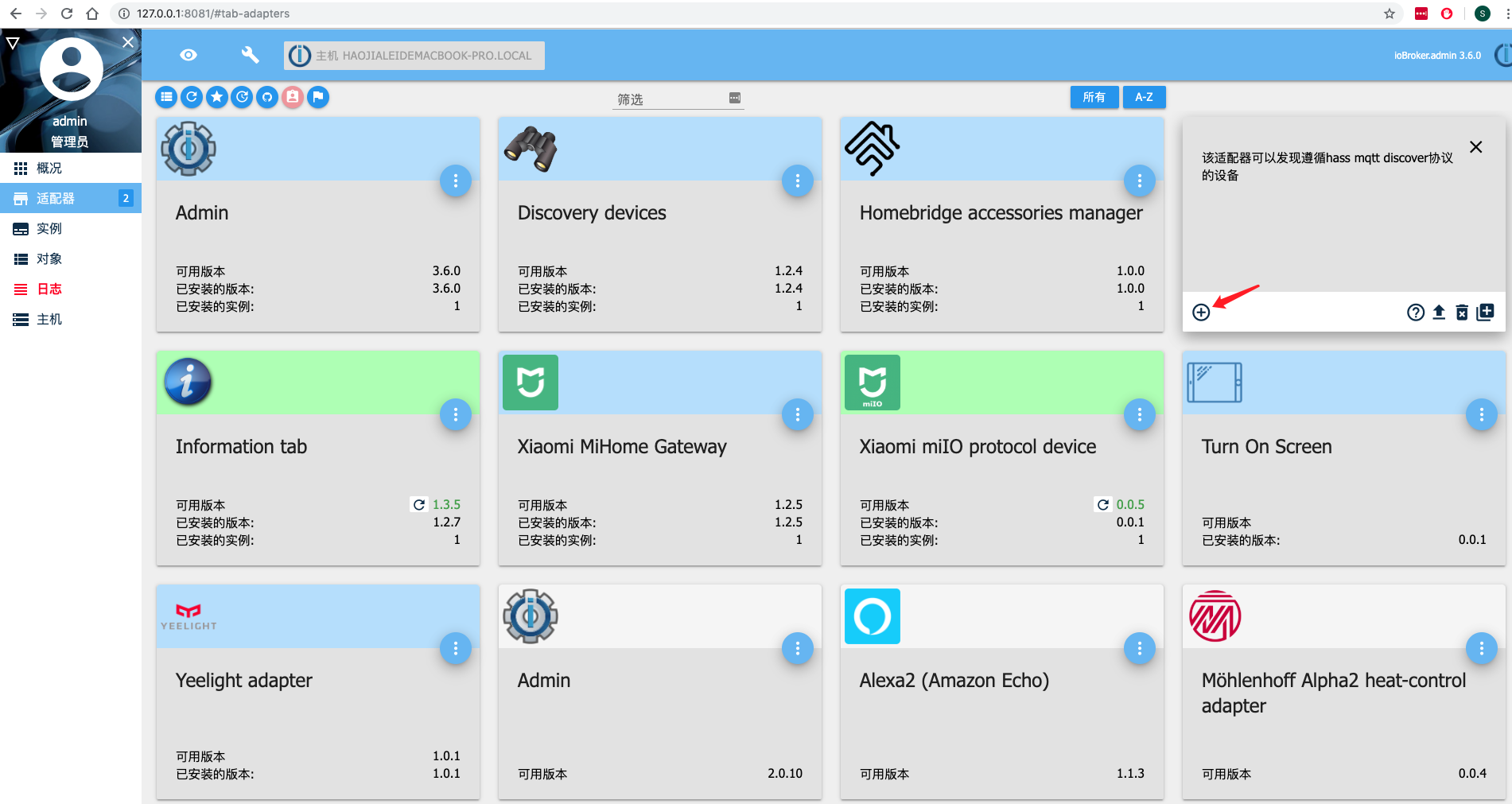
Task: Open Discovery devices card options menu
Action: point(798,181)
